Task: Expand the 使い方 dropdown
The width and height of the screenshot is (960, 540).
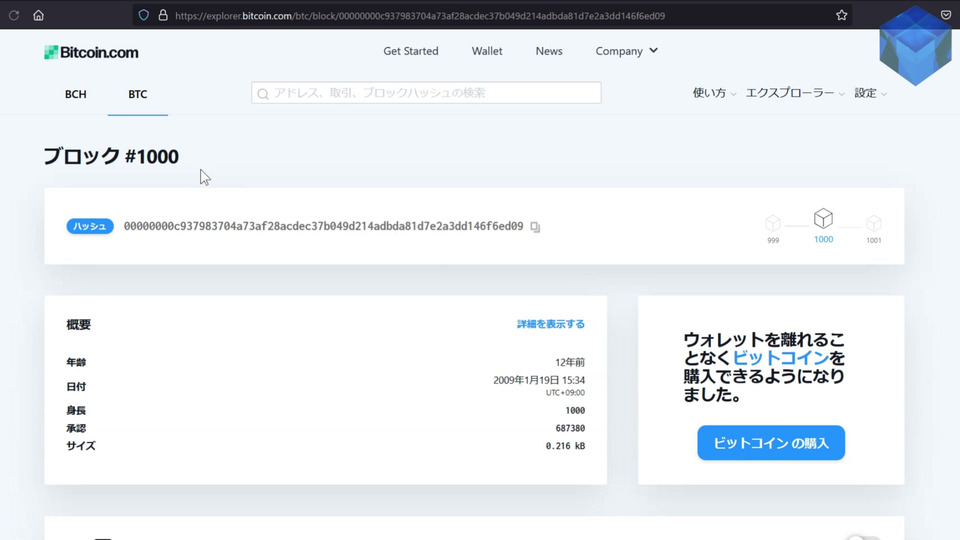Action: tap(714, 93)
